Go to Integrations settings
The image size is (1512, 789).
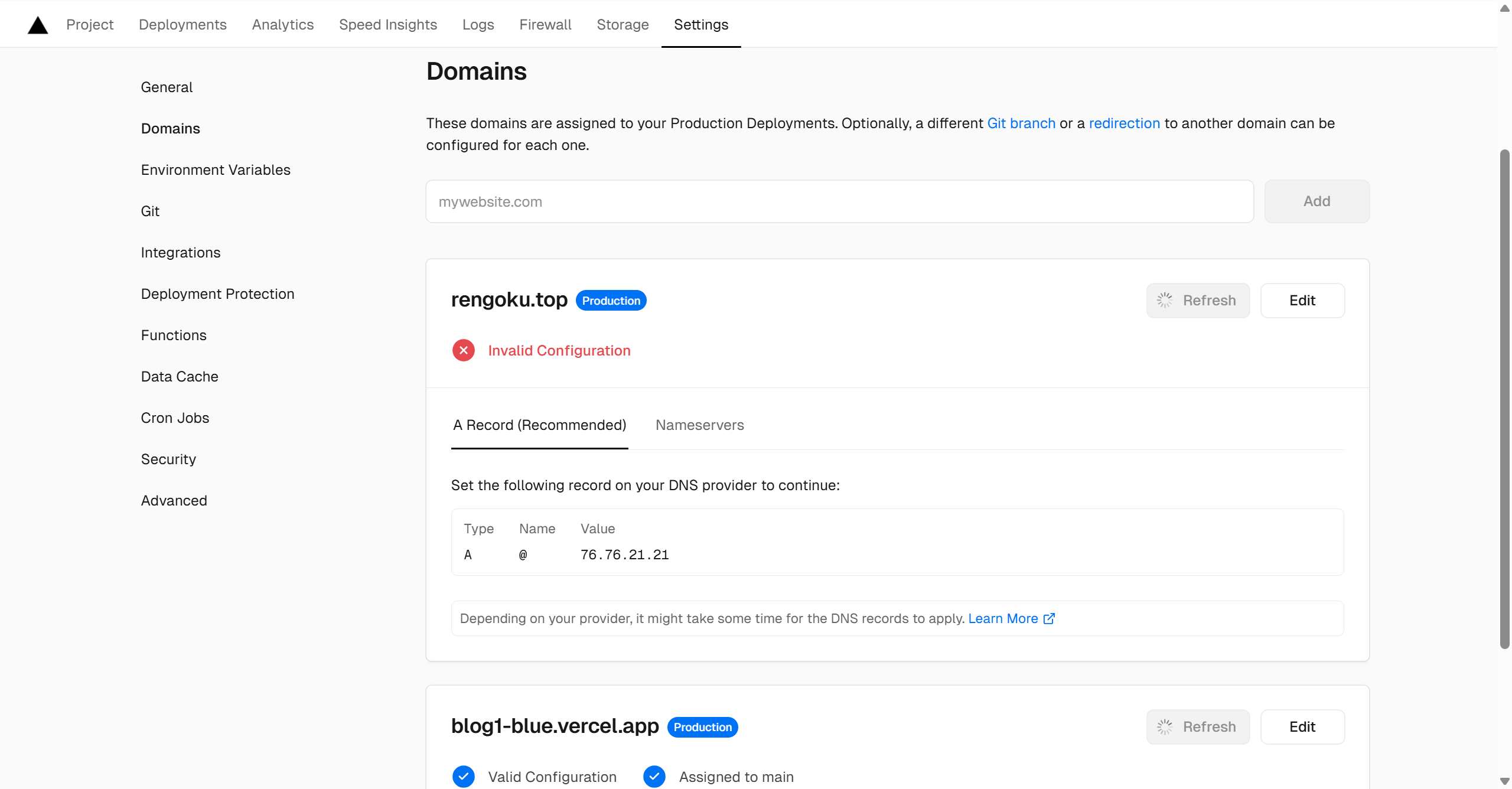click(x=181, y=253)
